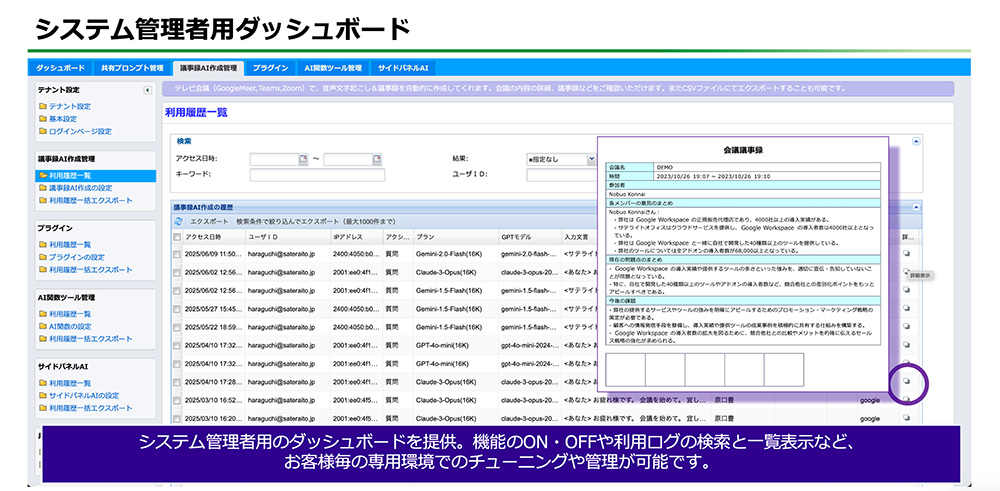Open the 結果 dropdown showing 指定なし
Image resolution: width=1000 pixels, height=491 pixels.
pyautogui.click(x=556, y=159)
